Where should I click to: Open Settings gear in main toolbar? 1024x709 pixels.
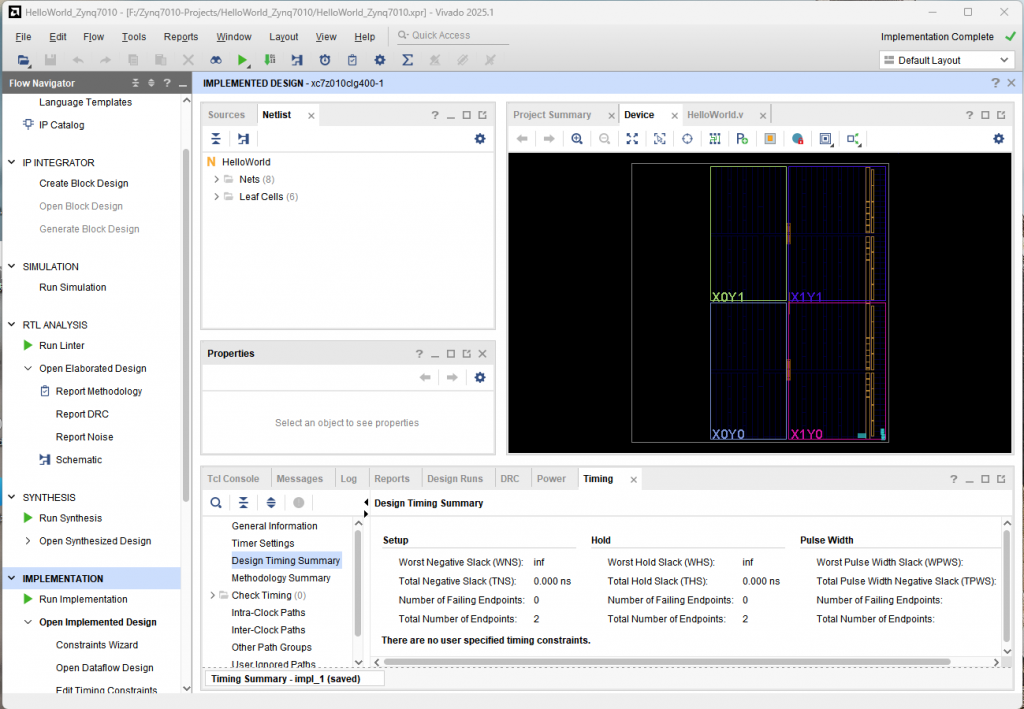tap(379, 60)
